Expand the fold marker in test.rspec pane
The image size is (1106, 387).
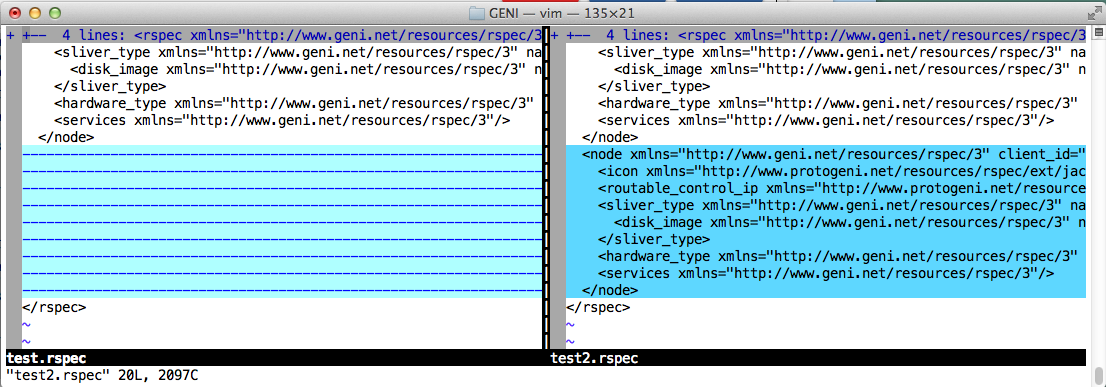point(11,35)
